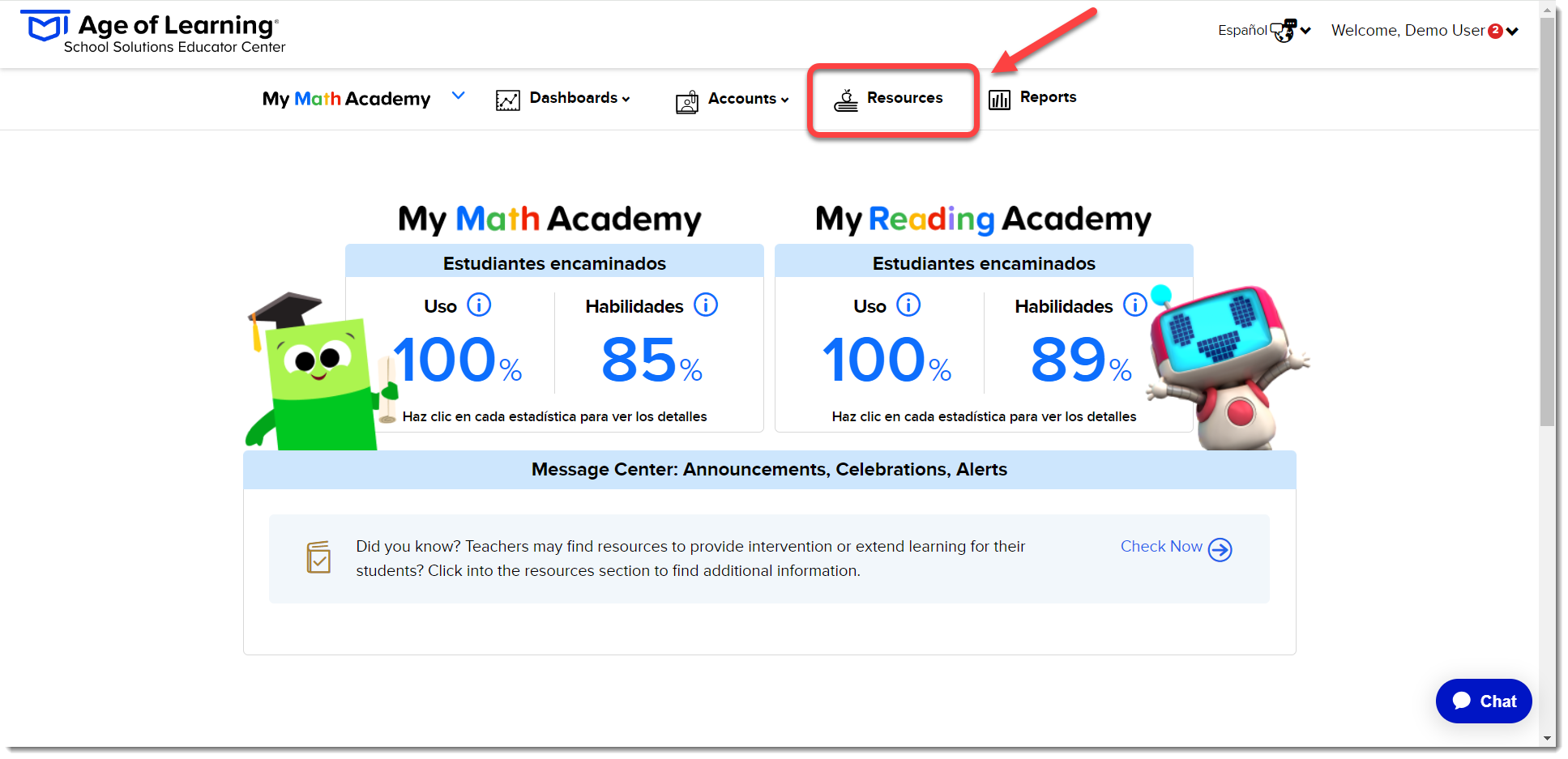Click the Check Now circled arrow icon
This screenshot has height=759, width=1568.
coord(1220,550)
